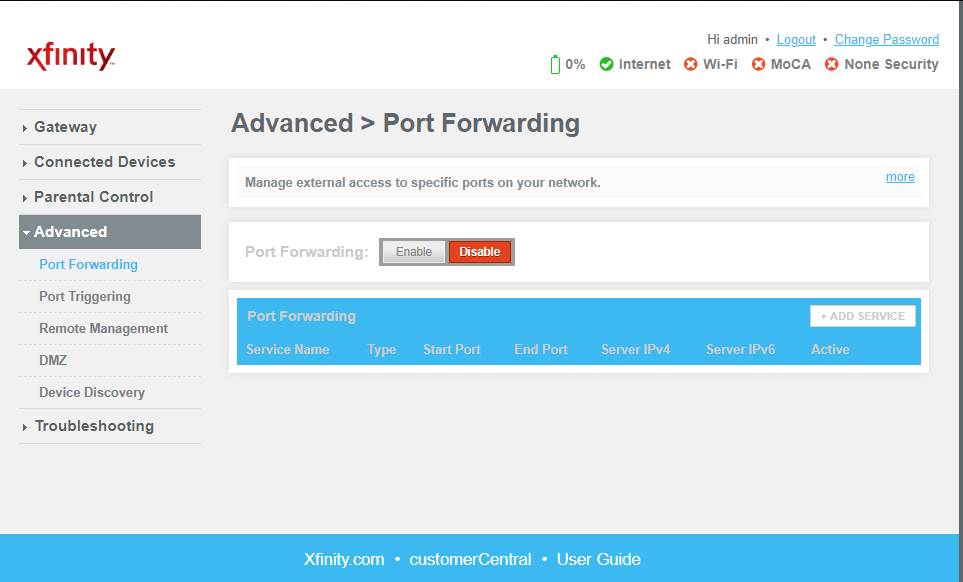The image size is (963, 582).
Task: Click the Active column header
Action: [x=830, y=349]
